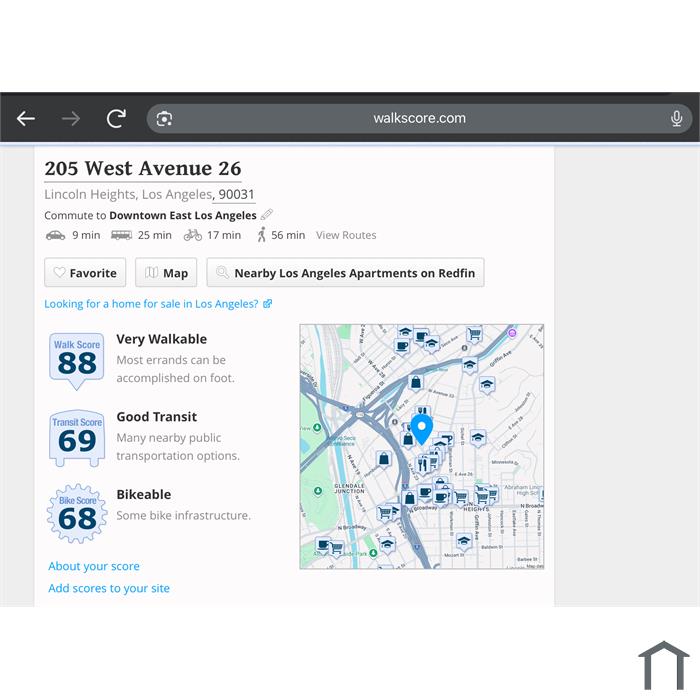Click the blue location pin on map
This screenshot has height=700, width=700.
point(422,428)
